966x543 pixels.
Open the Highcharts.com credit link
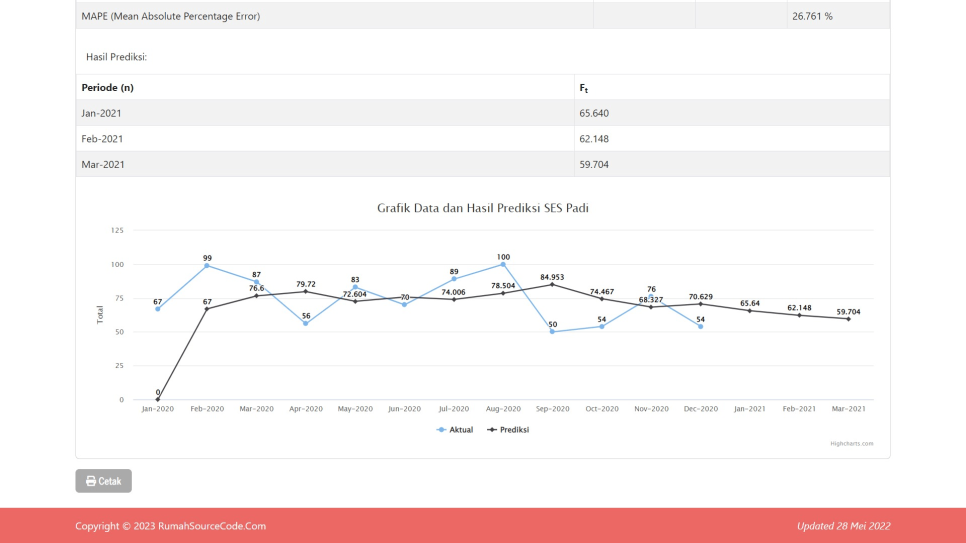[x=851, y=443]
